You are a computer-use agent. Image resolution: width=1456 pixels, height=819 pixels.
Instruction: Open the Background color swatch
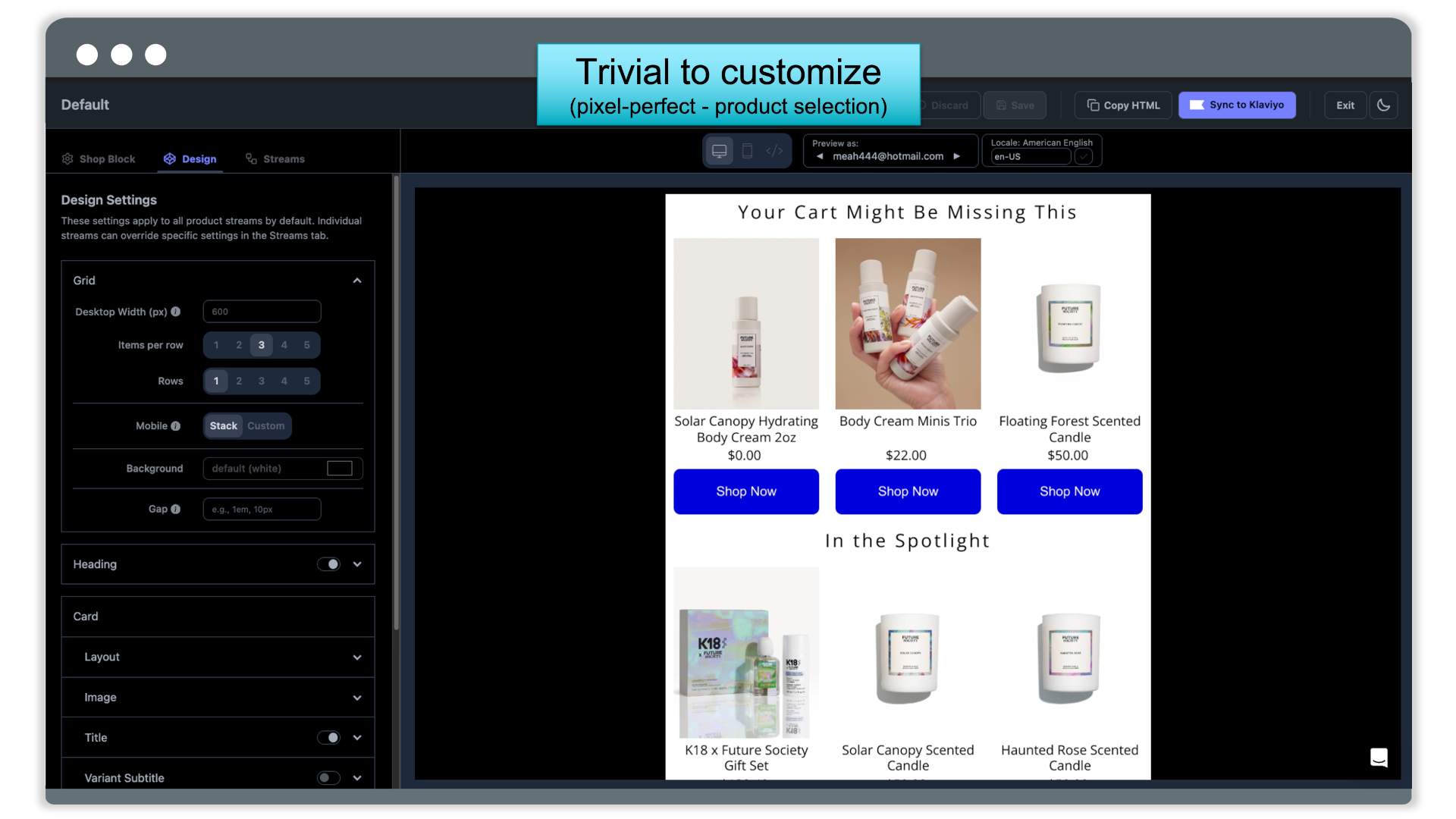click(x=340, y=469)
